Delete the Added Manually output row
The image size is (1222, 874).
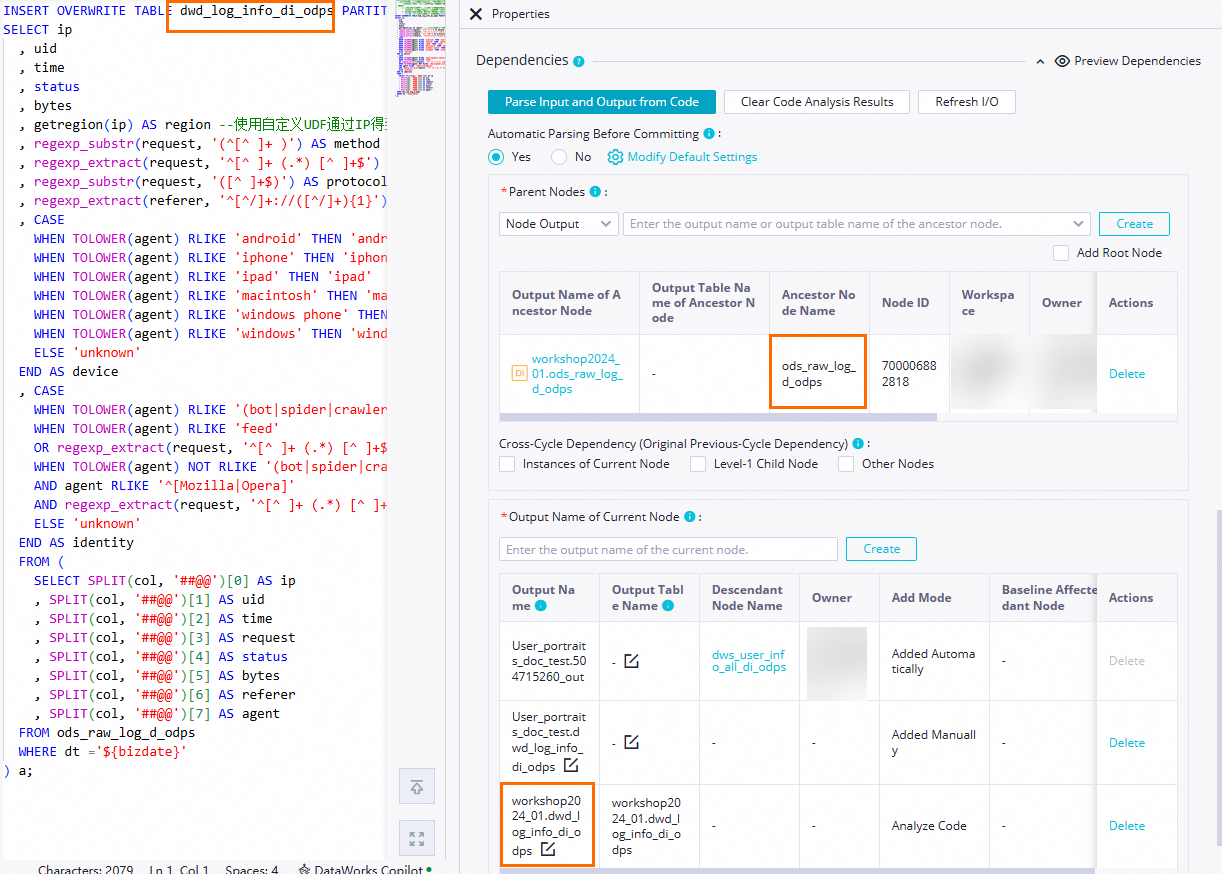(x=1127, y=743)
